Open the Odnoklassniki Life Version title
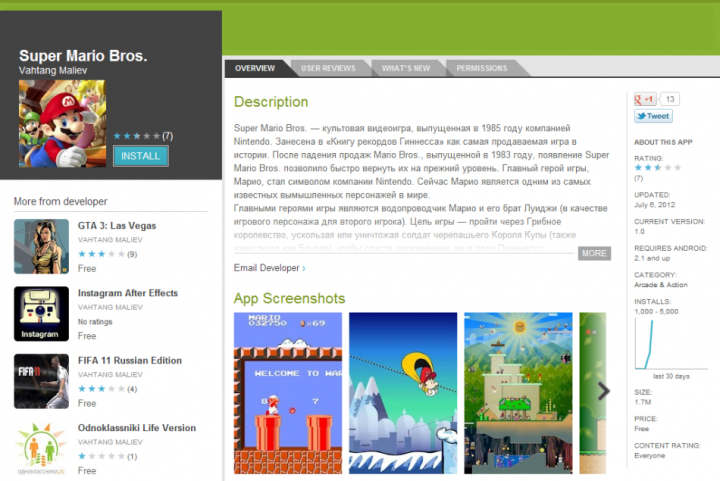 137,428
